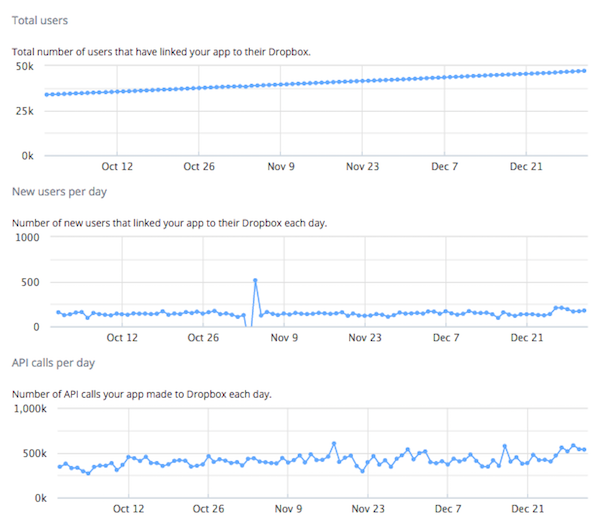The height and width of the screenshot is (531, 600).
Task: Click 'Nov 23' label under Total users chart
Action: [362, 167]
